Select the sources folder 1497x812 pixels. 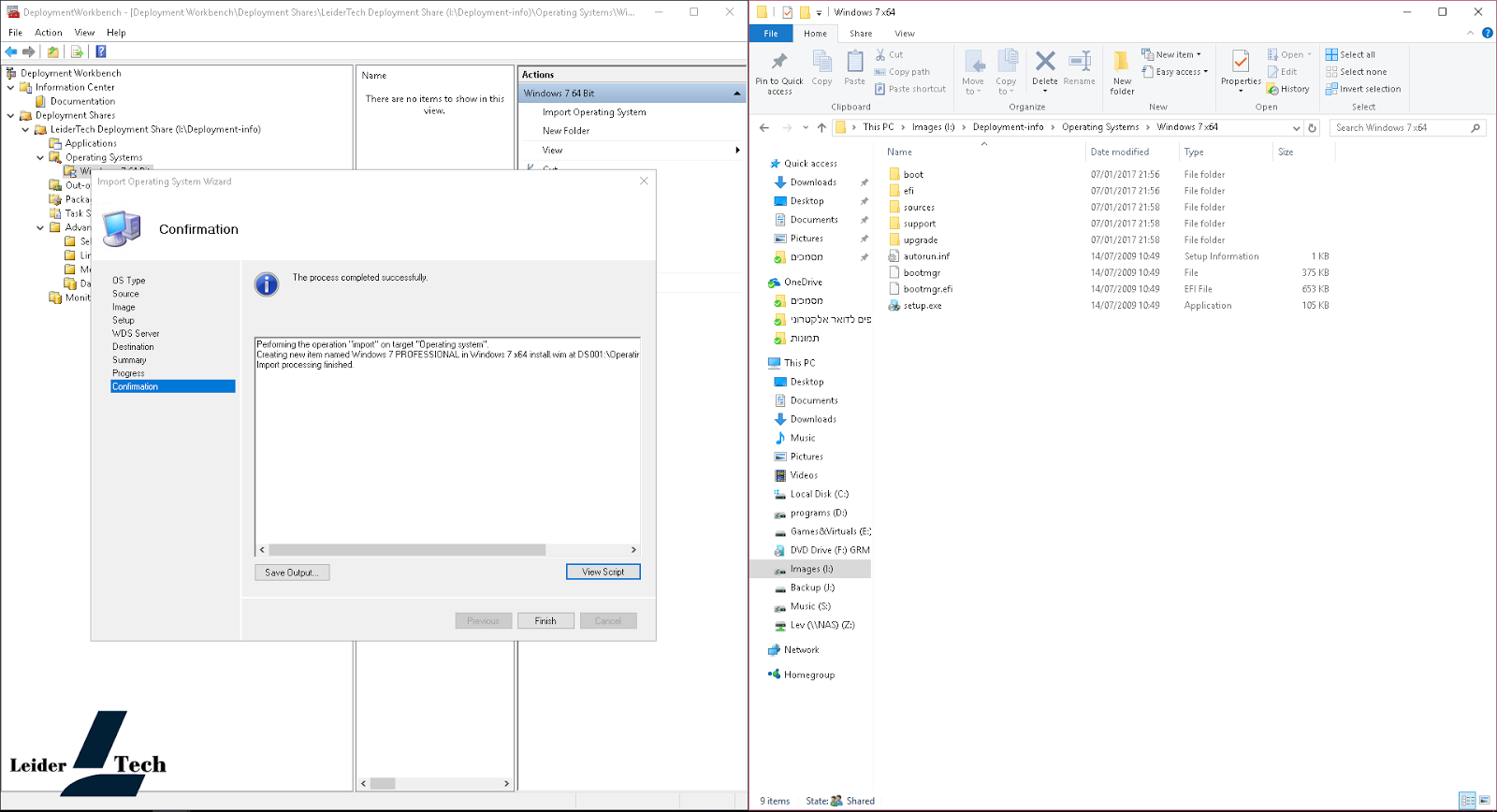tap(919, 208)
